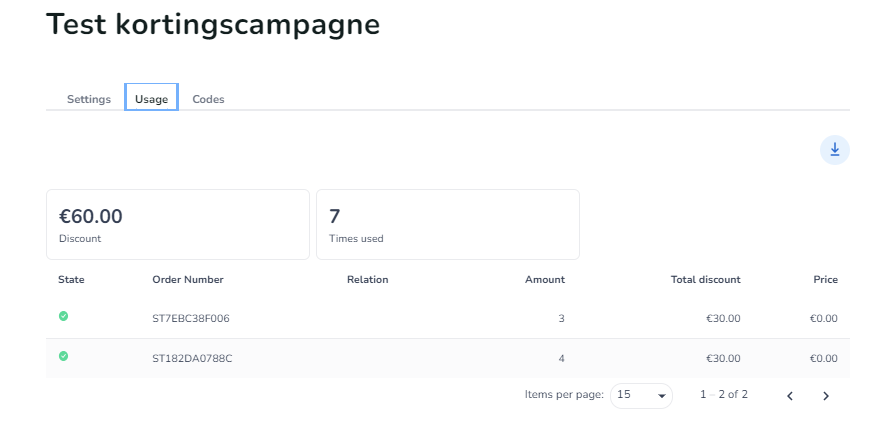Select order number ST182DA0788C row
The width and height of the screenshot is (887, 435).
tap(192, 358)
